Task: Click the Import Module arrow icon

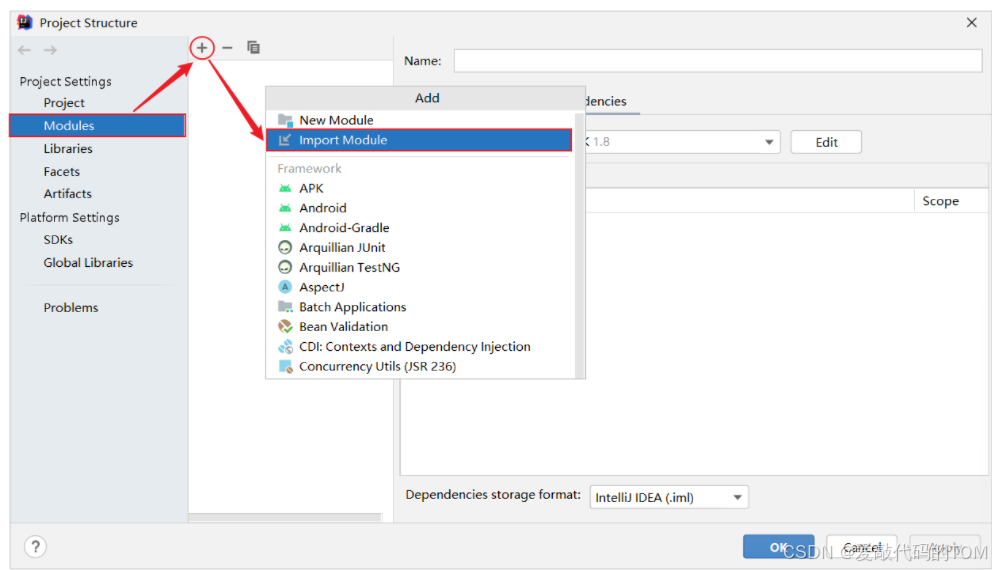Action: click(285, 140)
